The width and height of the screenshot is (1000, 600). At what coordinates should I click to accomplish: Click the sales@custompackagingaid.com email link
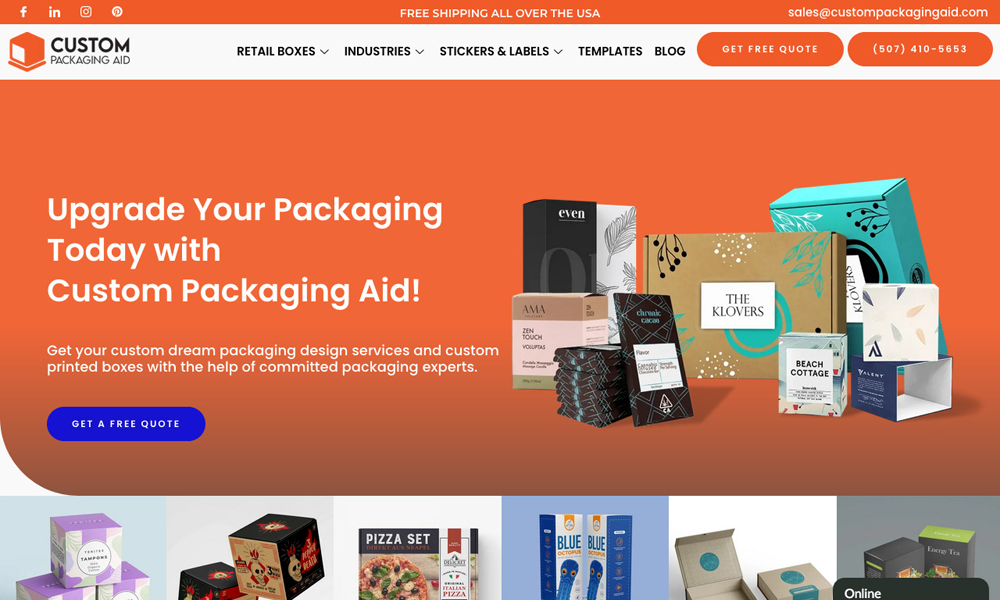point(887,12)
